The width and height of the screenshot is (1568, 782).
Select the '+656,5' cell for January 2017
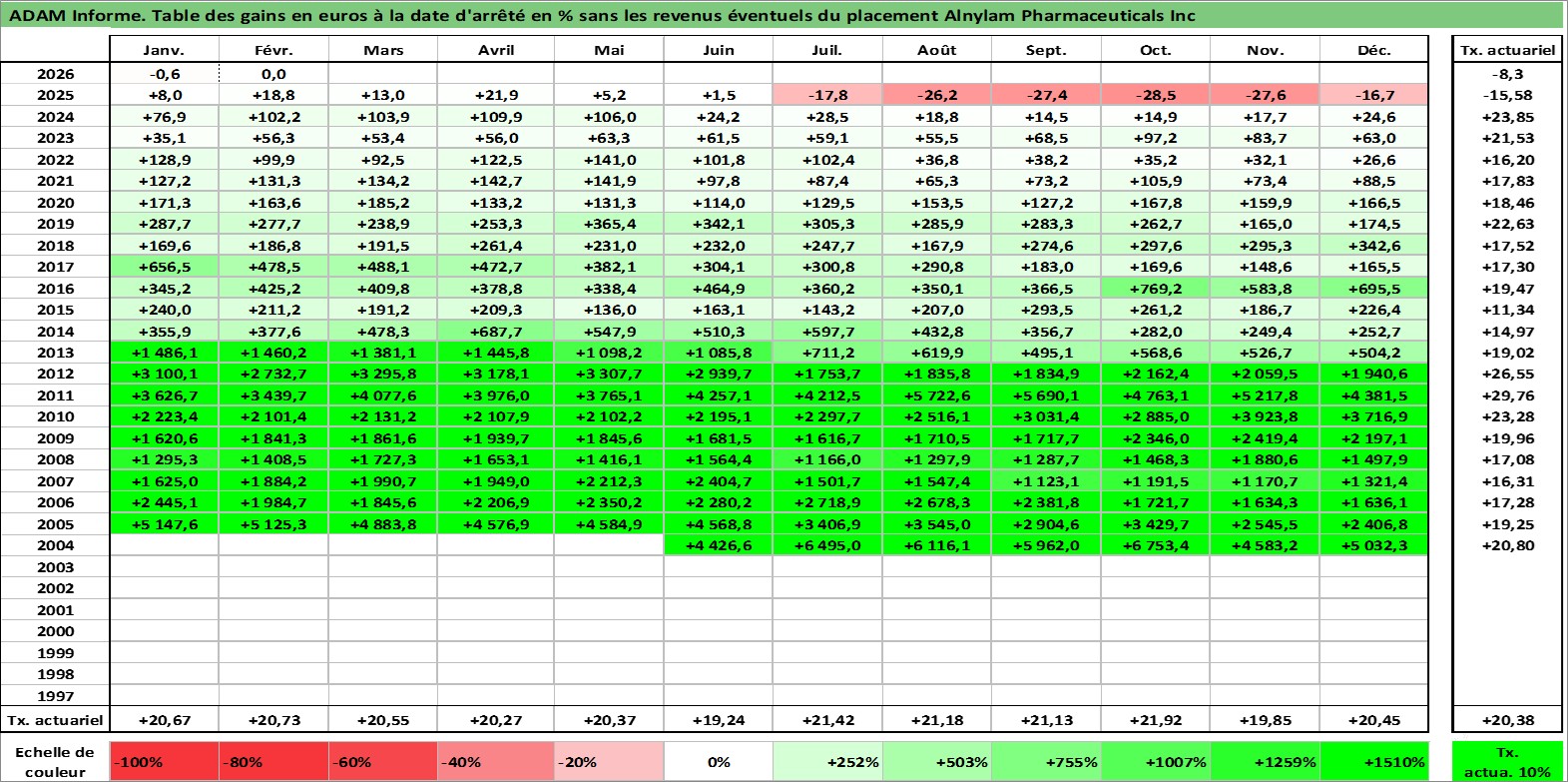click(x=164, y=267)
